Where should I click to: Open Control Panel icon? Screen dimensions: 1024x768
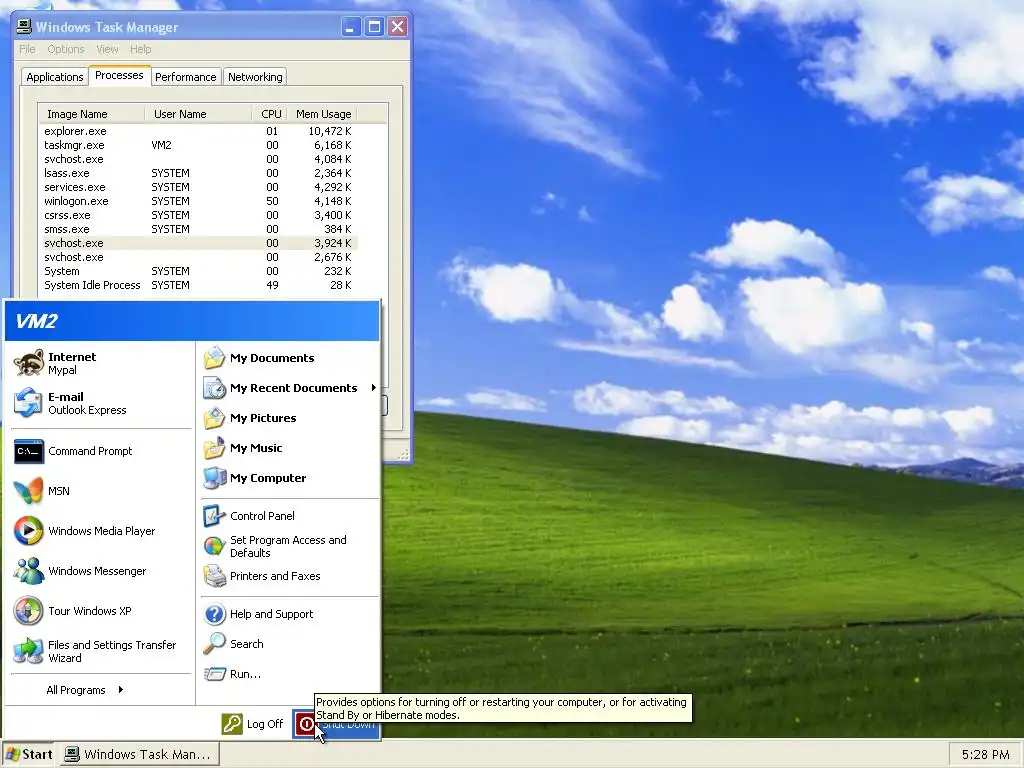(x=214, y=516)
